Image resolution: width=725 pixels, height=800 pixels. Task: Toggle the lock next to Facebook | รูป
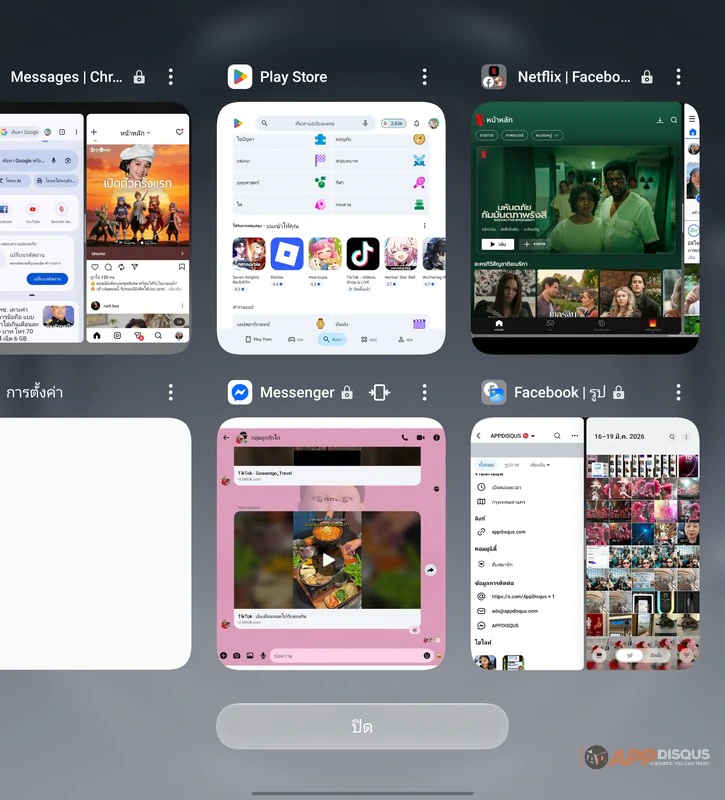pos(618,393)
